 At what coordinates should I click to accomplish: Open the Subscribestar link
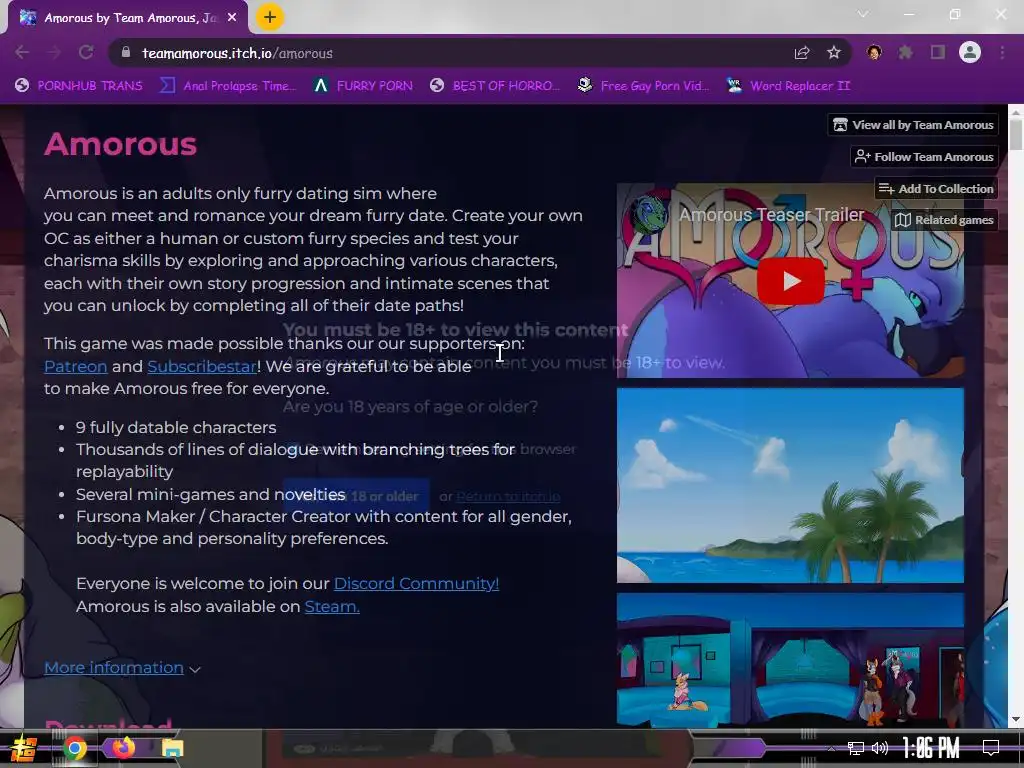[x=202, y=366]
